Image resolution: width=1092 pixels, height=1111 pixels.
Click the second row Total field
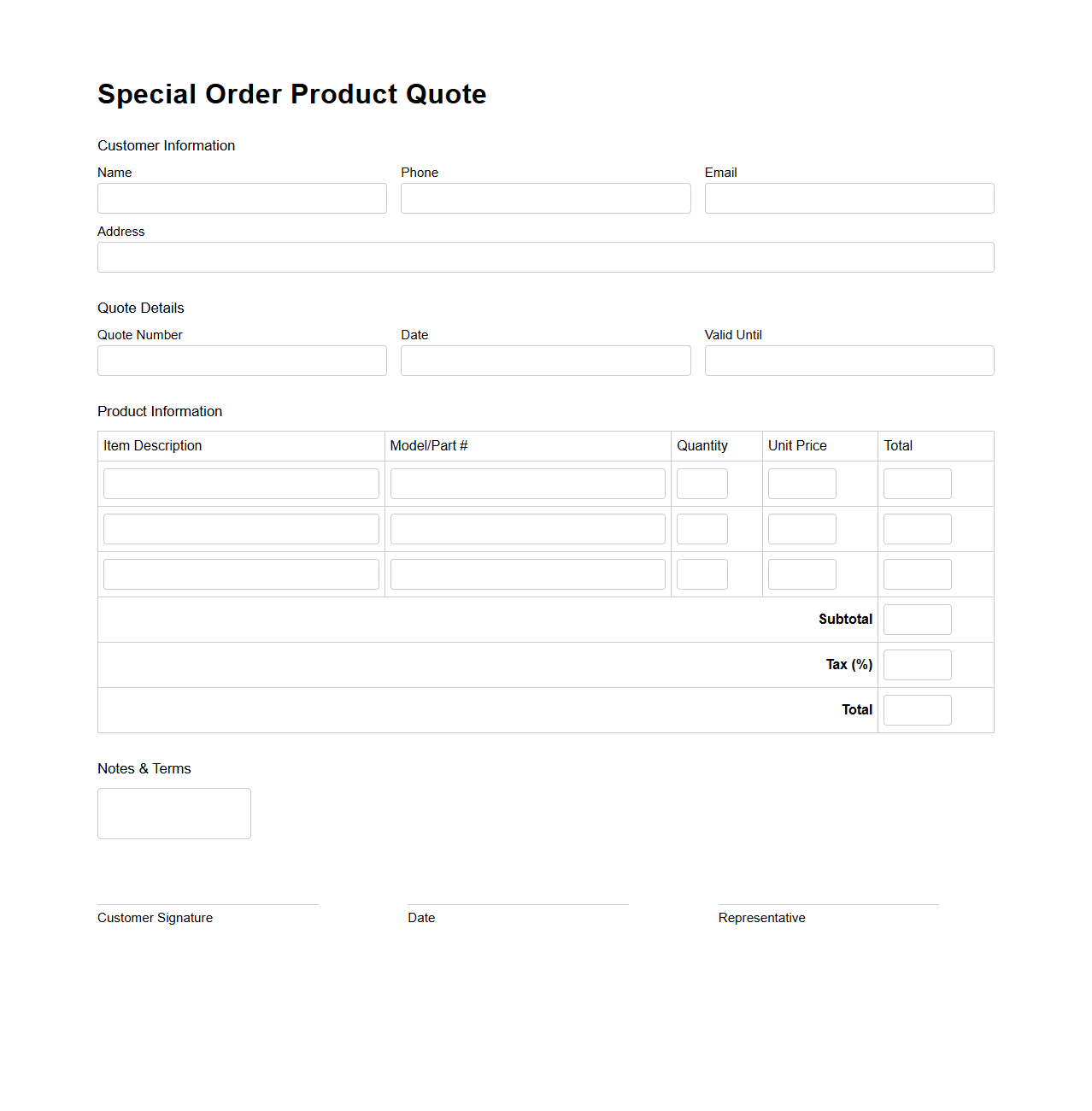point(917,528)
